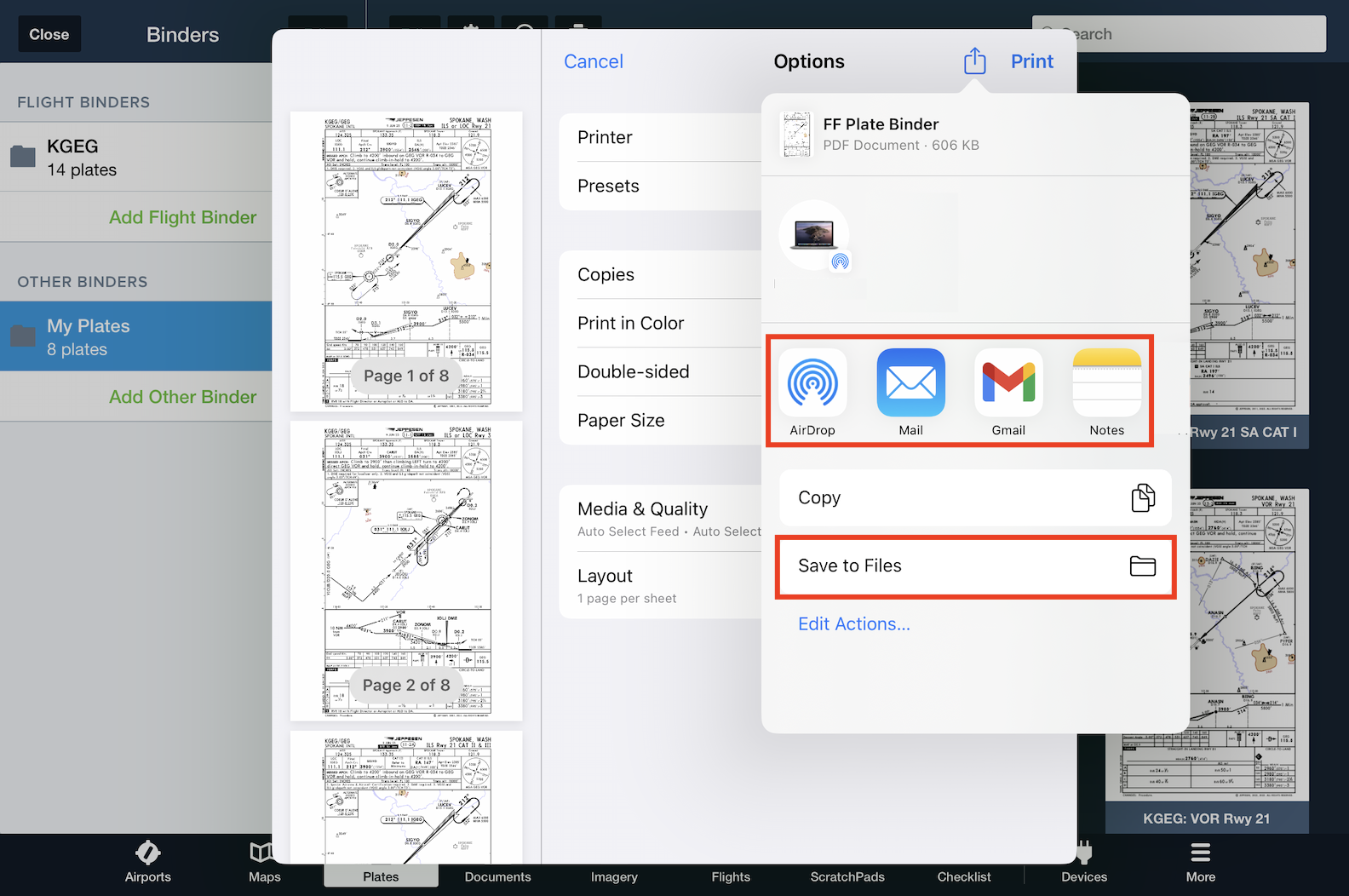
Task: Open the Airports tab
Action: (147, 863)
